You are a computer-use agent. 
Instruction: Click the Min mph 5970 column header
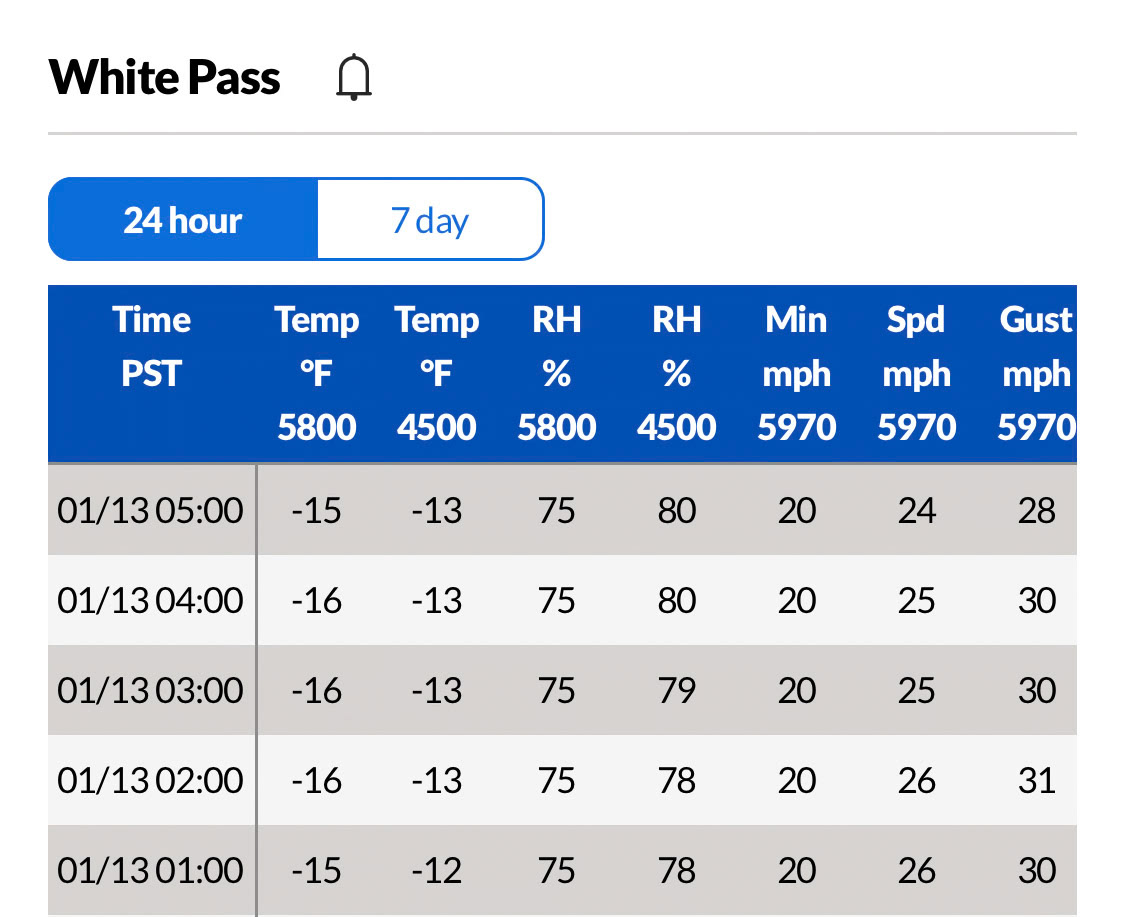(x=796, y=373)
